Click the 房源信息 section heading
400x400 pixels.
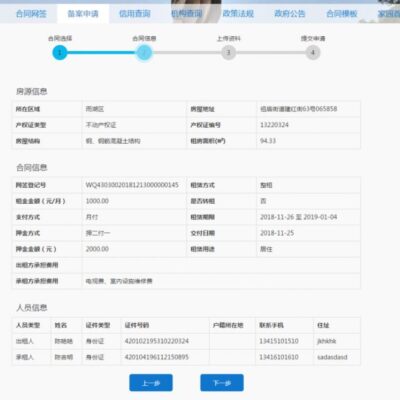coord(32,91)
